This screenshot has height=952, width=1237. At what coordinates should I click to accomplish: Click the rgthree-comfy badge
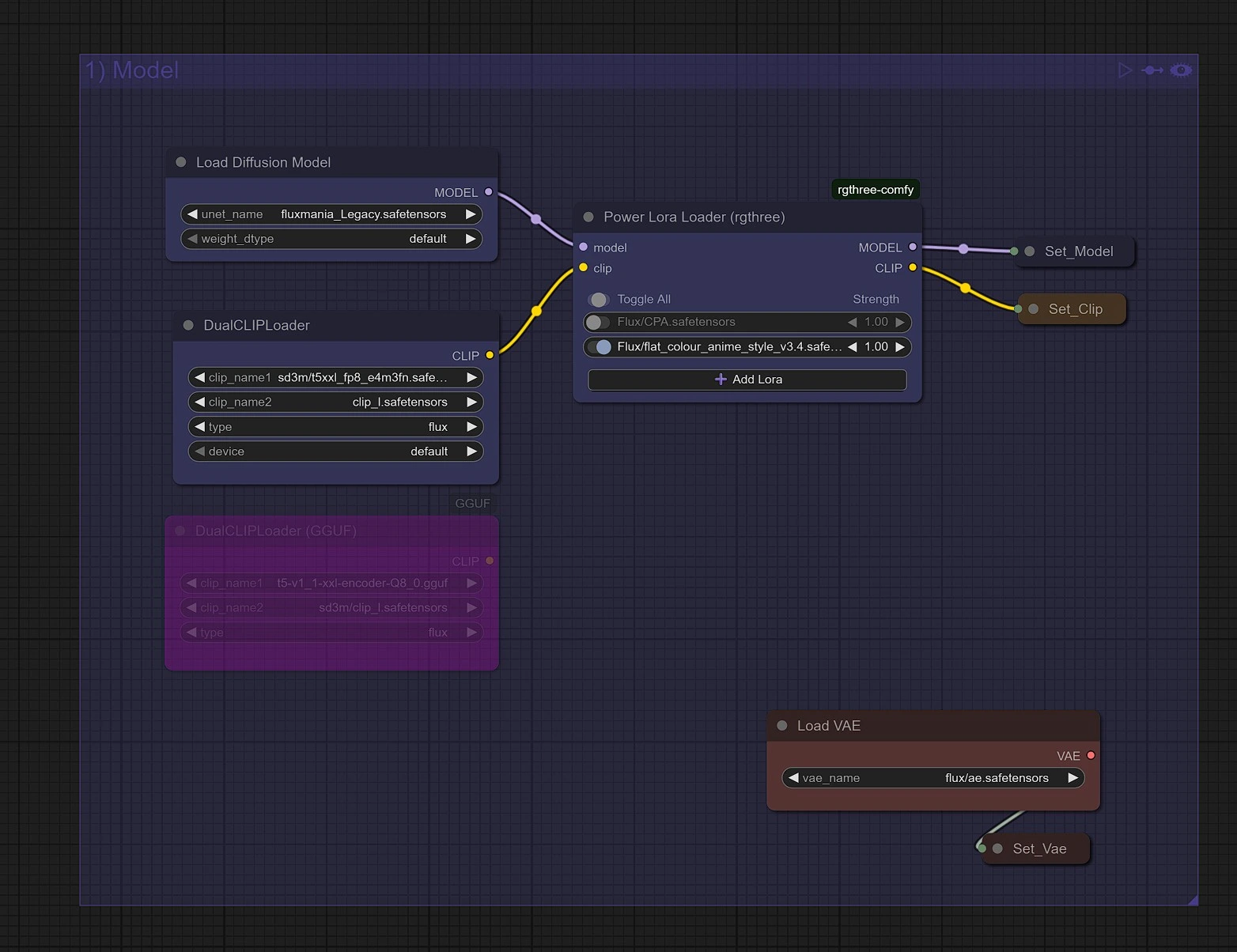click(876, 190)
